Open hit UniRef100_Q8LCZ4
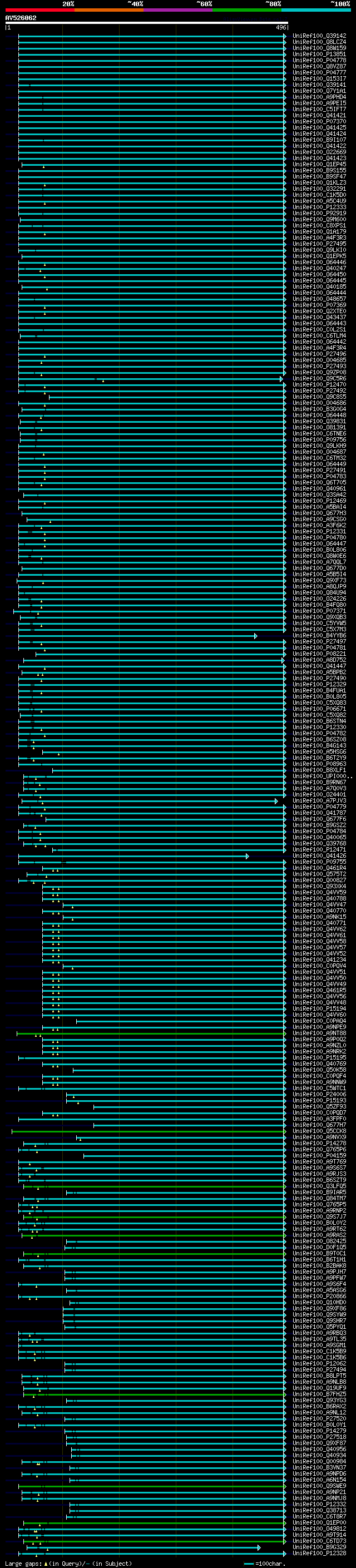 (x=319, y=42)
